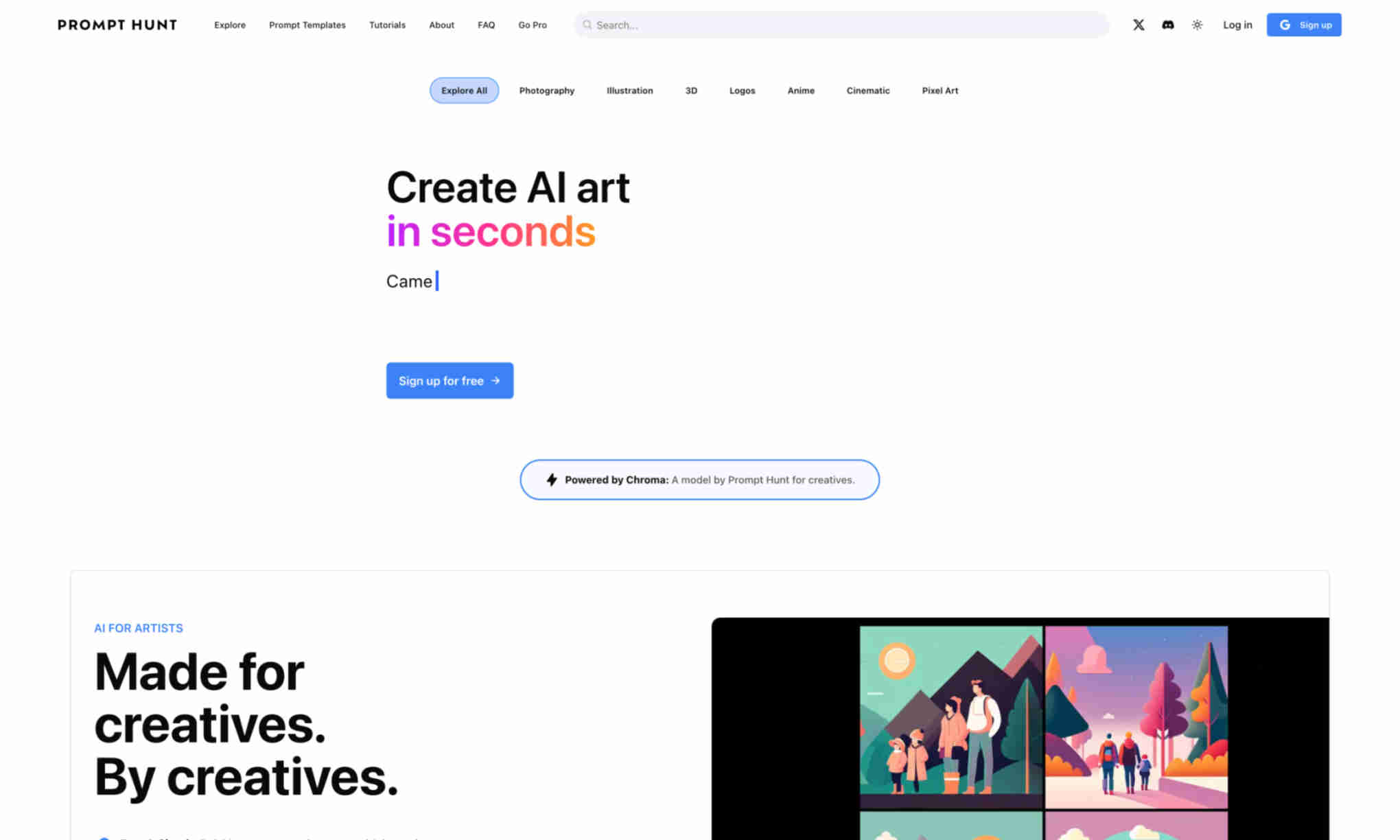This screenshot has width=1400, height=840.
Task: Click the X (Twitter) social icon
Action: (x=1138, y=24)
